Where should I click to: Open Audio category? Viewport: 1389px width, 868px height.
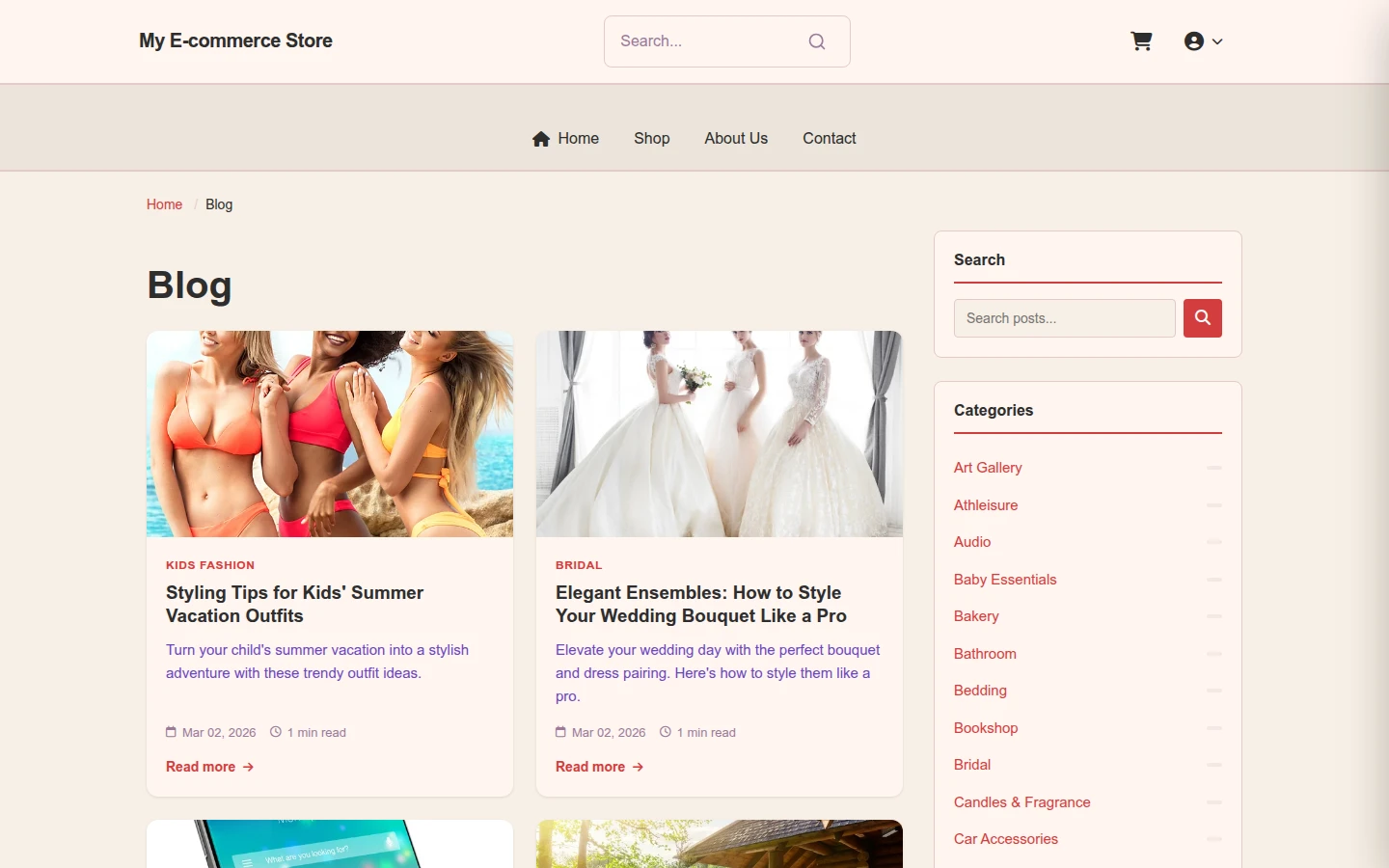pyautogui.click(x=972, y=542)
